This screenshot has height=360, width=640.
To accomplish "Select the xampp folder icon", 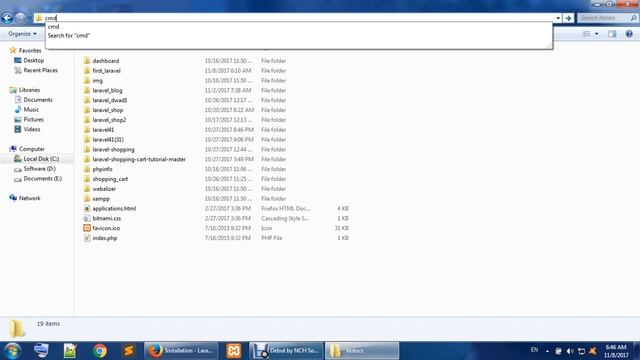I will 87,198.
